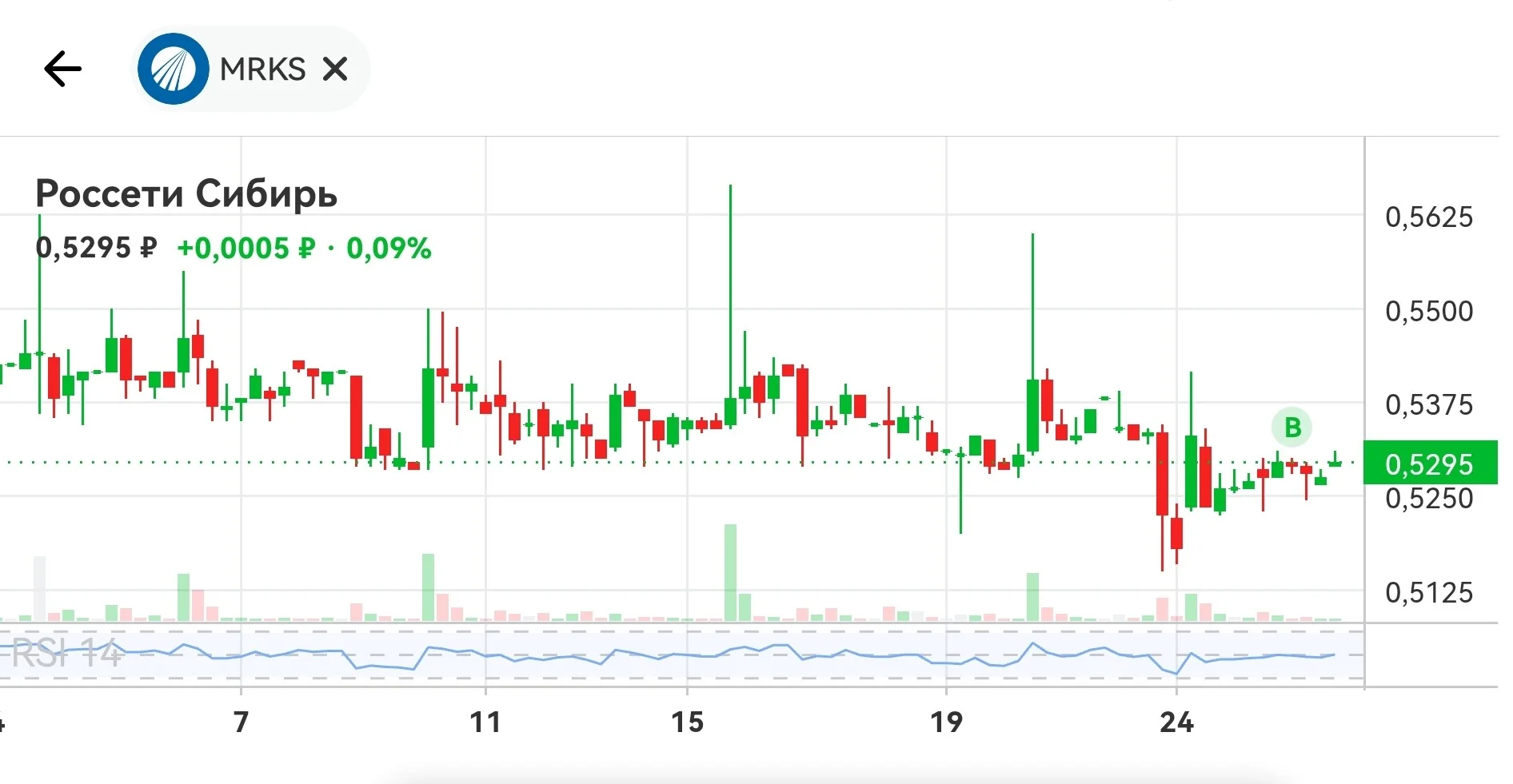Remove the MRKS ticker chip with X

pos(335,70)
